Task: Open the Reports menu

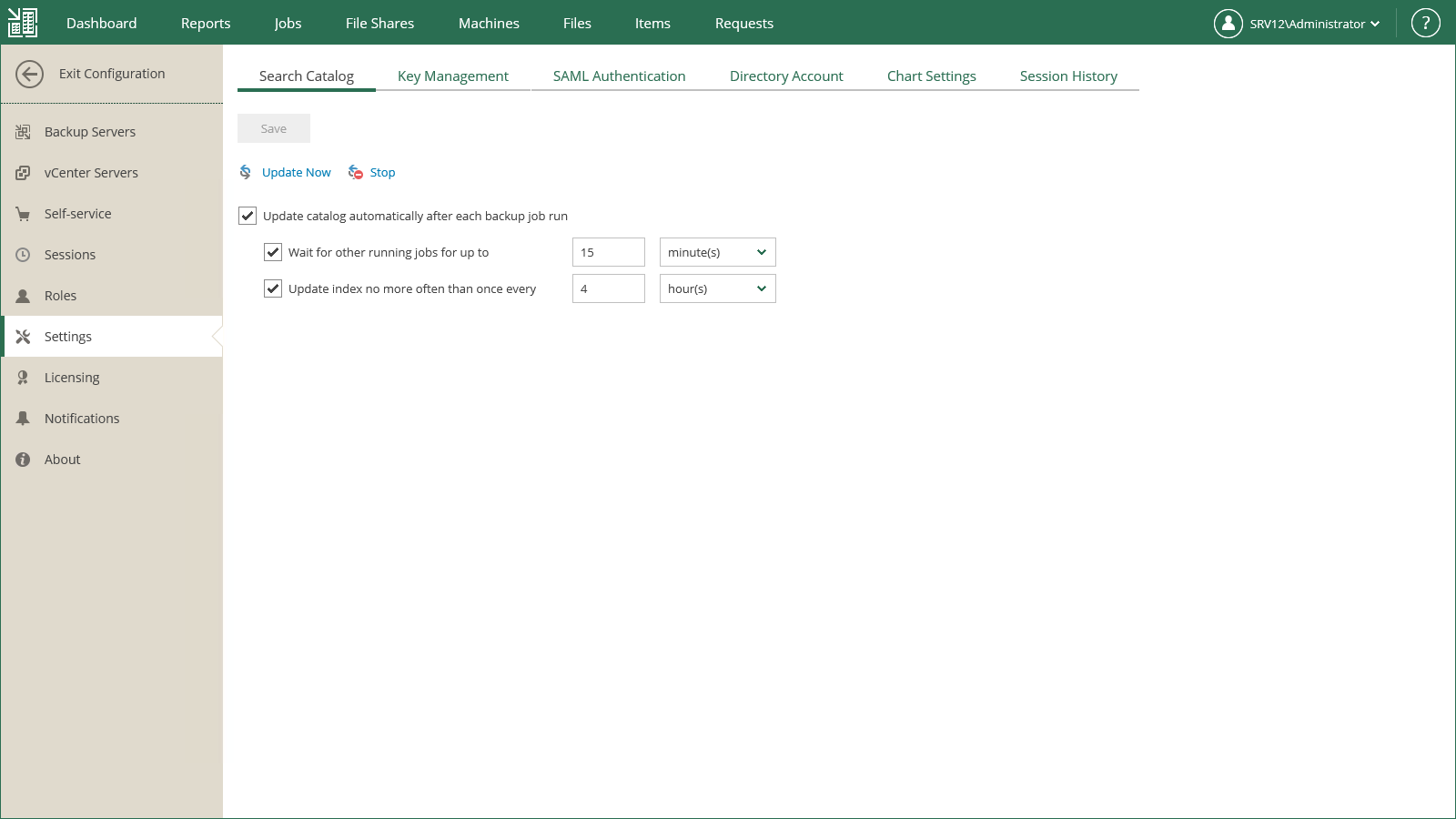Action: (206, 23)
